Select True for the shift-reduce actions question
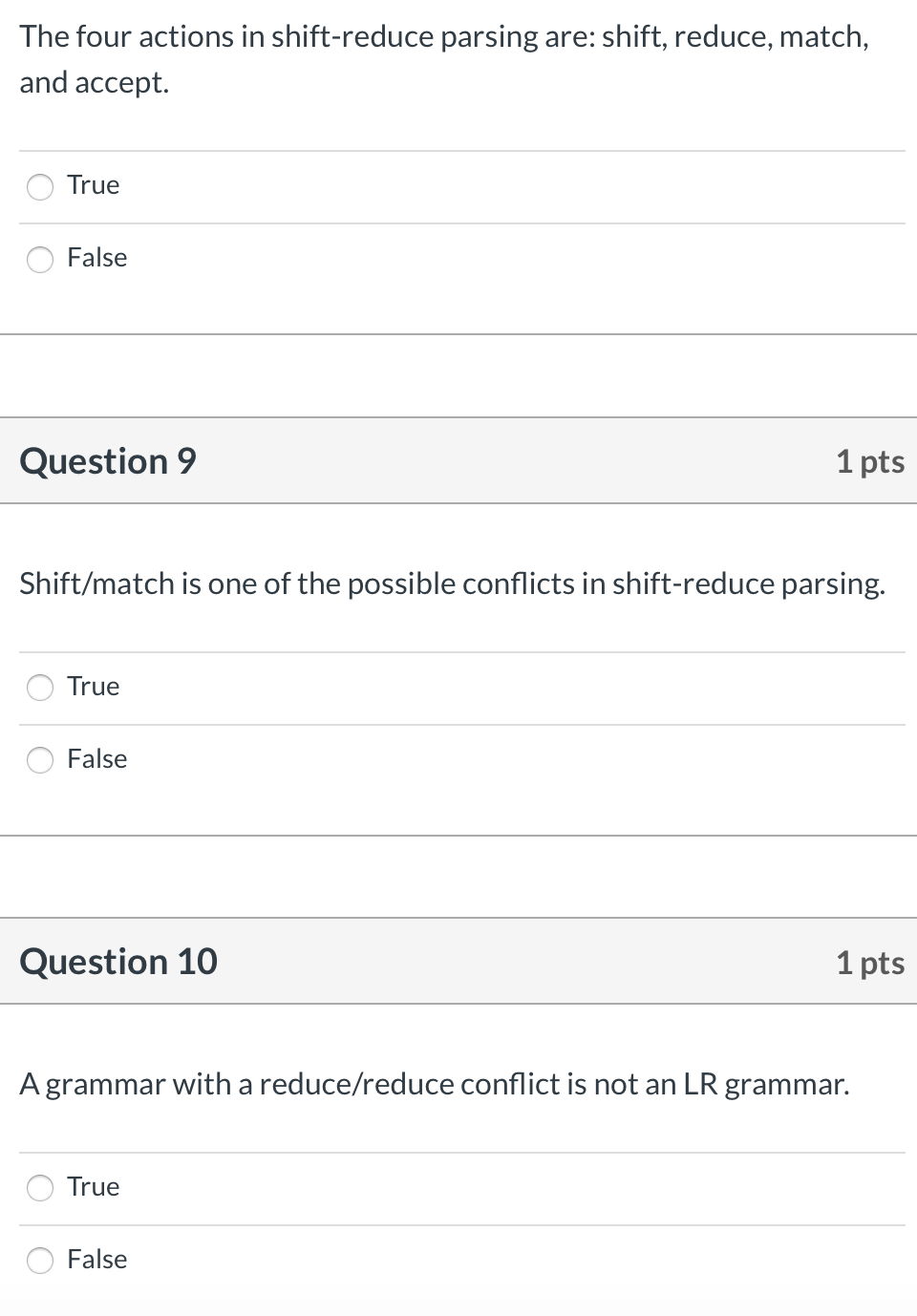This screenshot has height=1316, width=917. [x=40, y=187]
